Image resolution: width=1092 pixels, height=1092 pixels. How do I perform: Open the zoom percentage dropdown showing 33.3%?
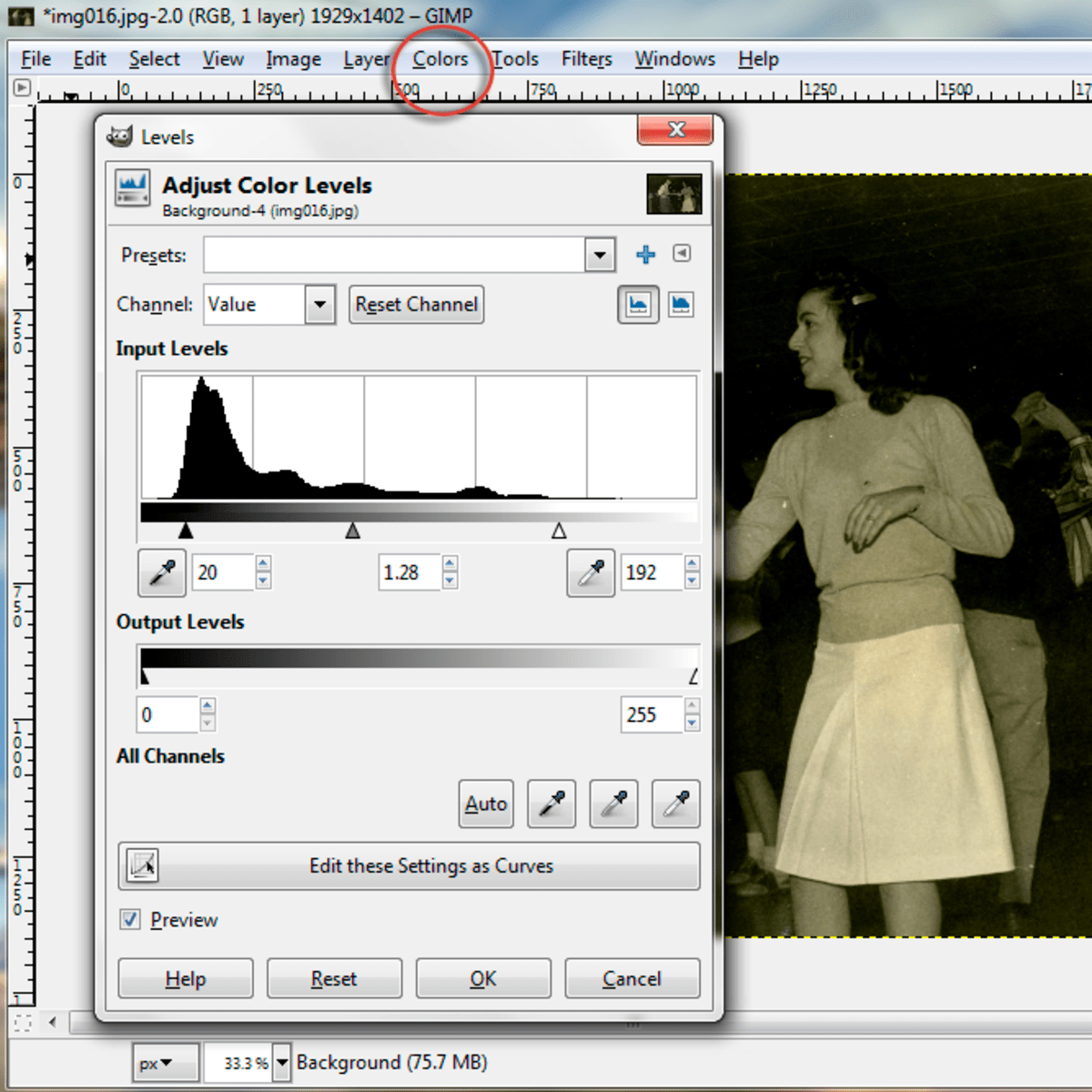281,1062
